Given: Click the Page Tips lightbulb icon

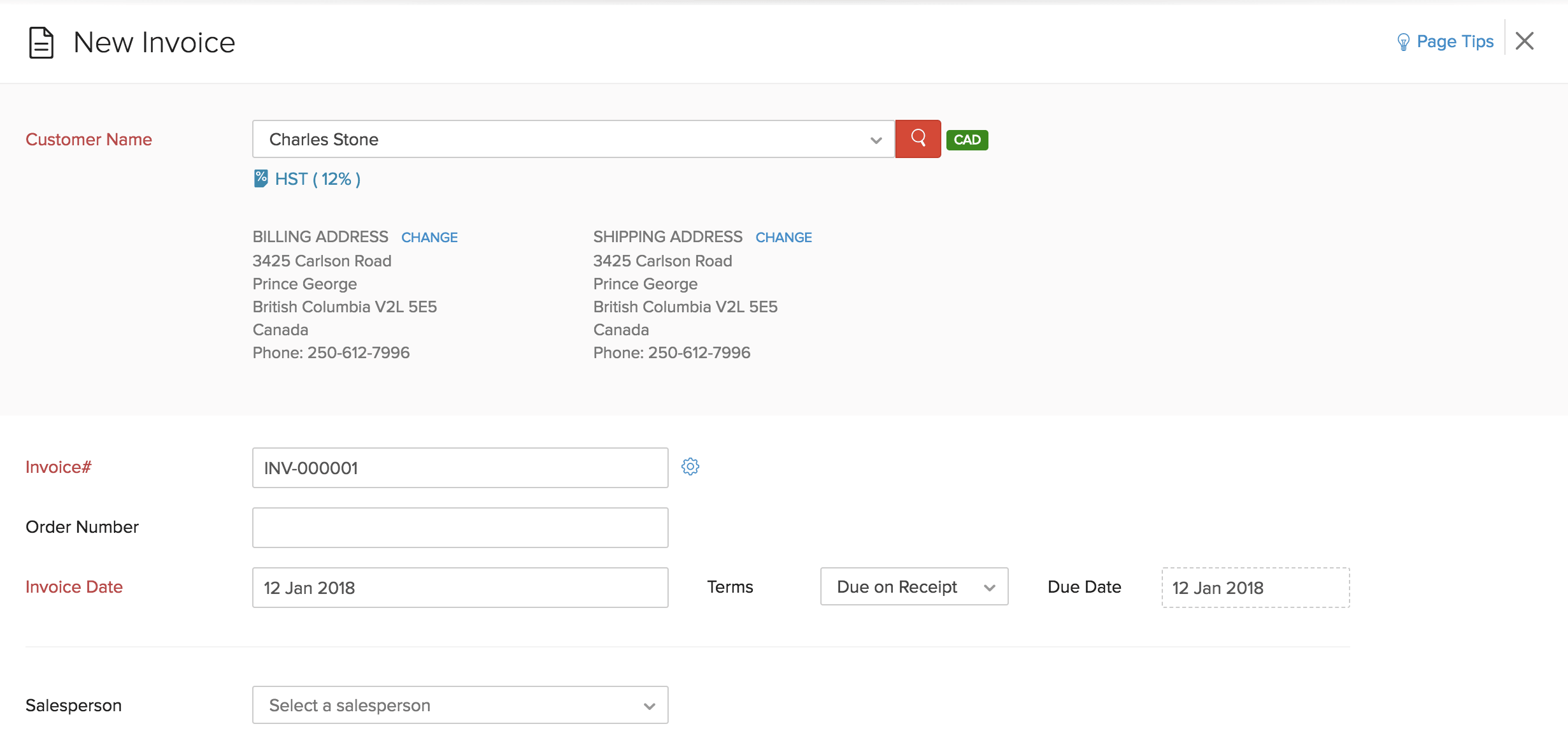Looking at the screenshot, I should coord(1404,41).
